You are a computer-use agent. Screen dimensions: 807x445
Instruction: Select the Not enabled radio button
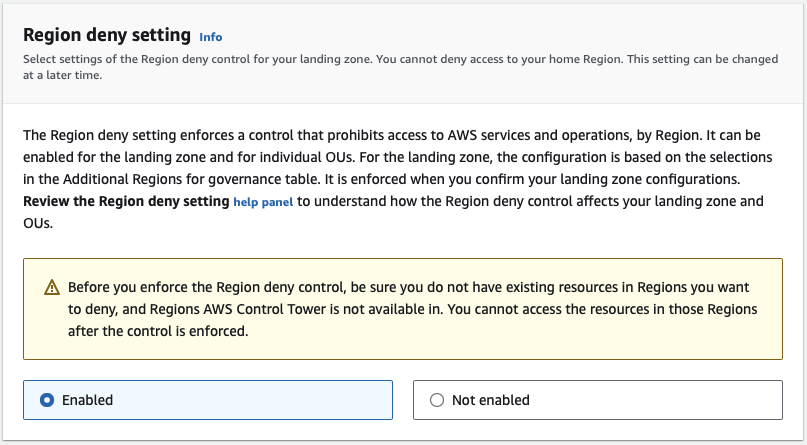(436, 400)
